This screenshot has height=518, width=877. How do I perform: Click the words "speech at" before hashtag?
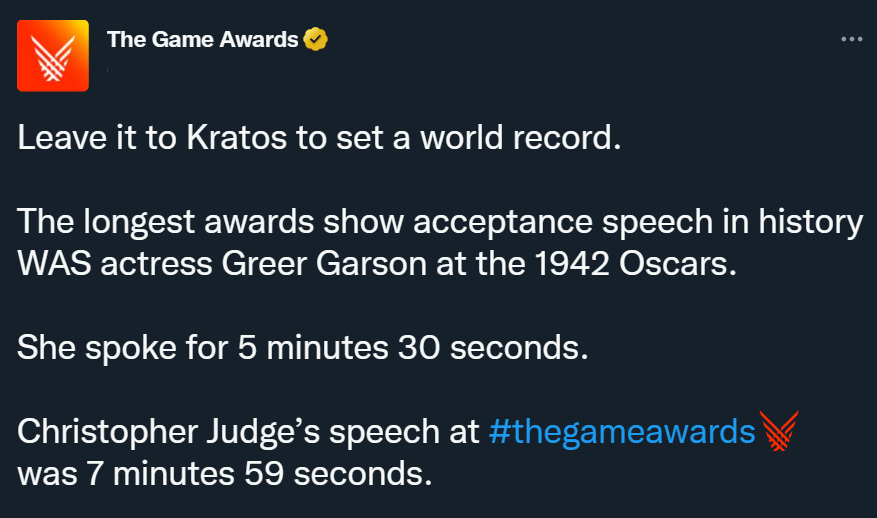(416, 431)
